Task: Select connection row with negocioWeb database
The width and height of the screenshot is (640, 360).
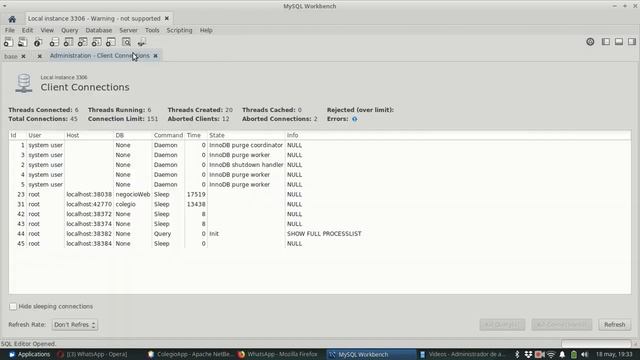Action: coord(320,194)
